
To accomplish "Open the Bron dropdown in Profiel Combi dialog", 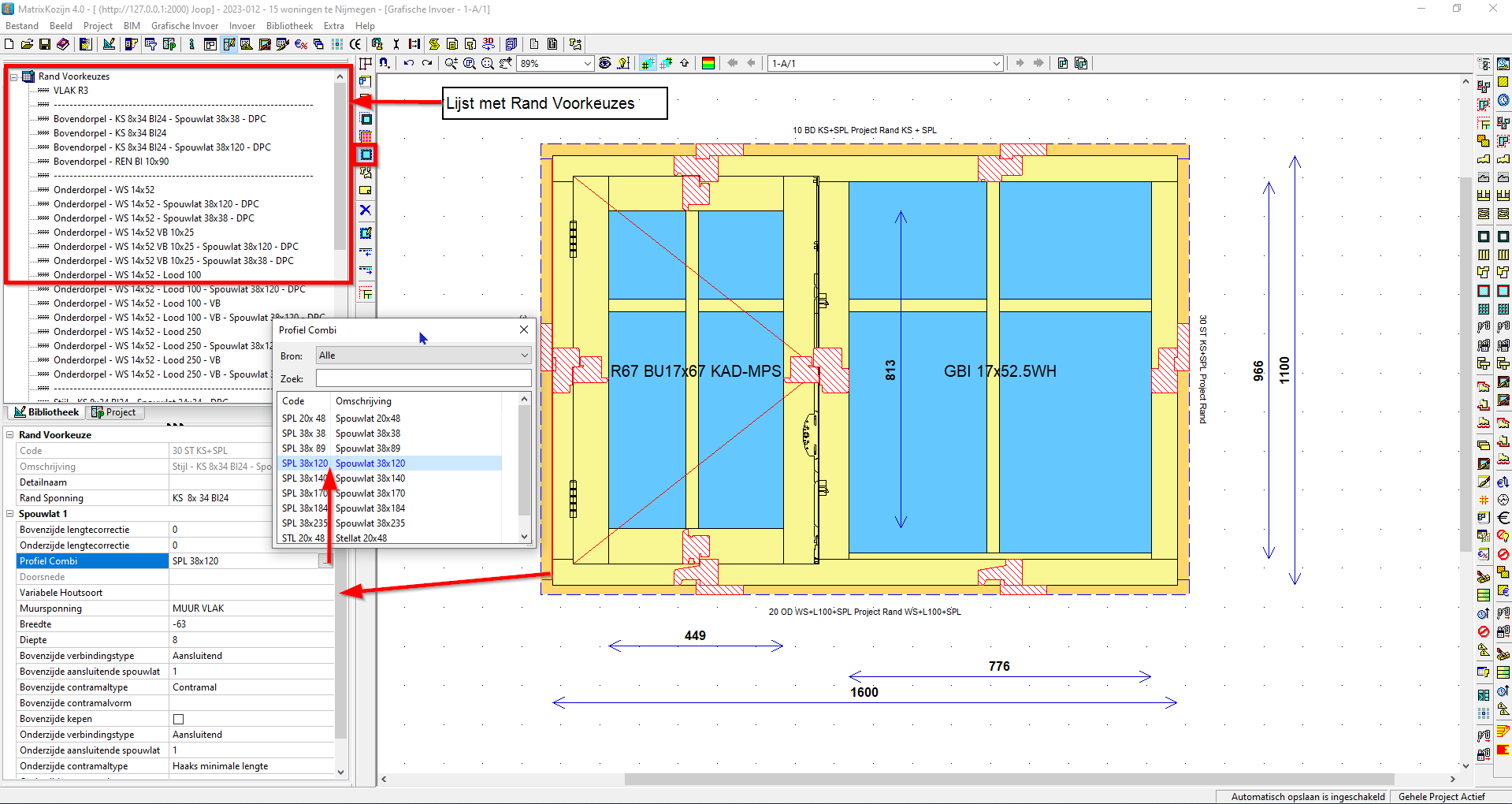I will pyautogui.click(x=523, y=355).
